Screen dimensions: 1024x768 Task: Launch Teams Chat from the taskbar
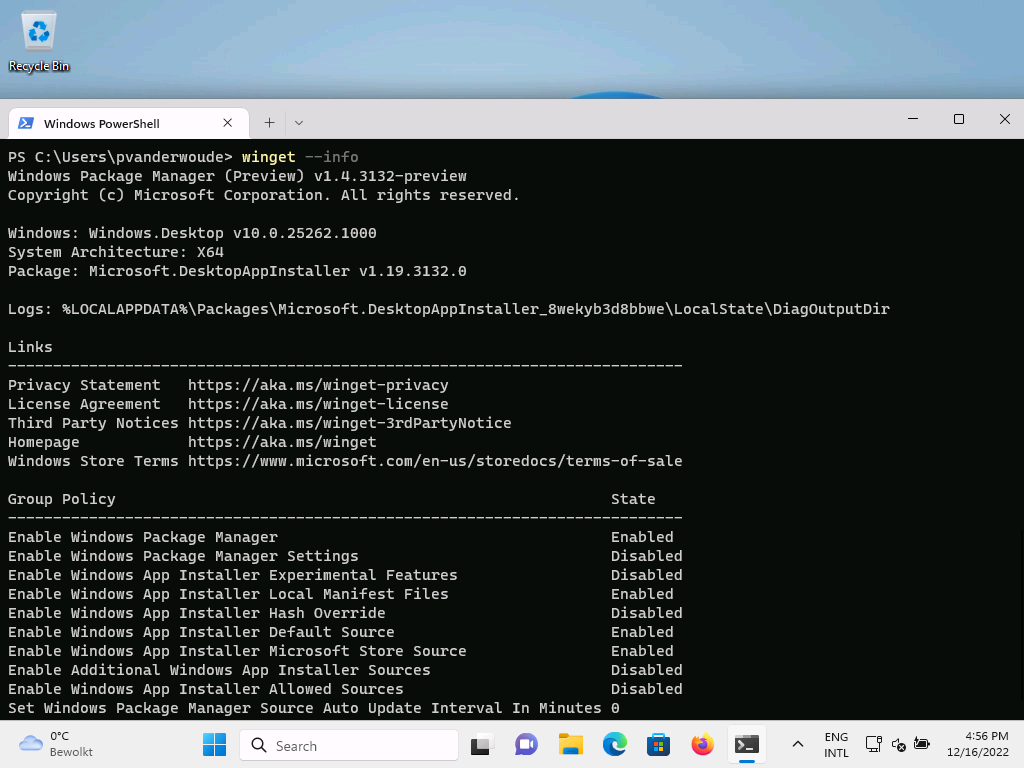(526, 744)
